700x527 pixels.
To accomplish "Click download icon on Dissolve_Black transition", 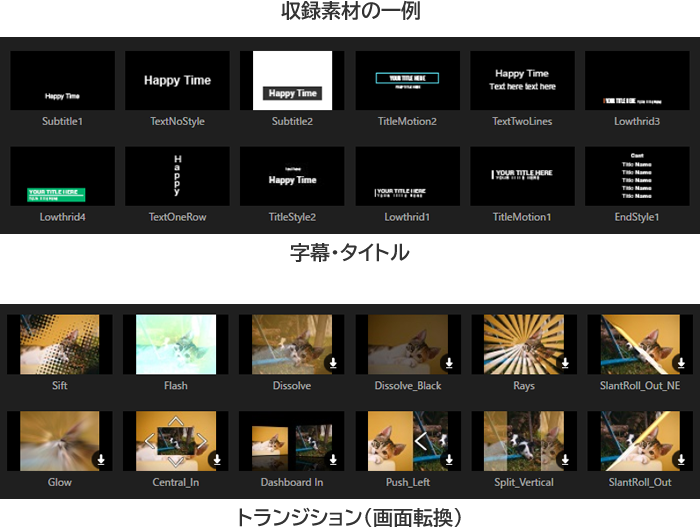I will [x=449, y=364].
